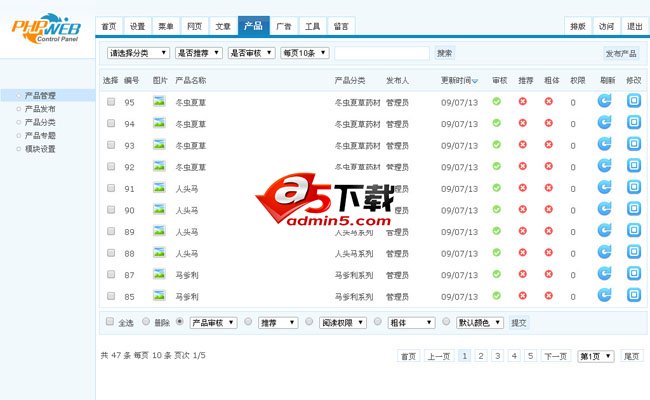This screenshot has width=650, height=400.
Task: Click the refresh icon for product 85
Action: (x=604, y=295)
